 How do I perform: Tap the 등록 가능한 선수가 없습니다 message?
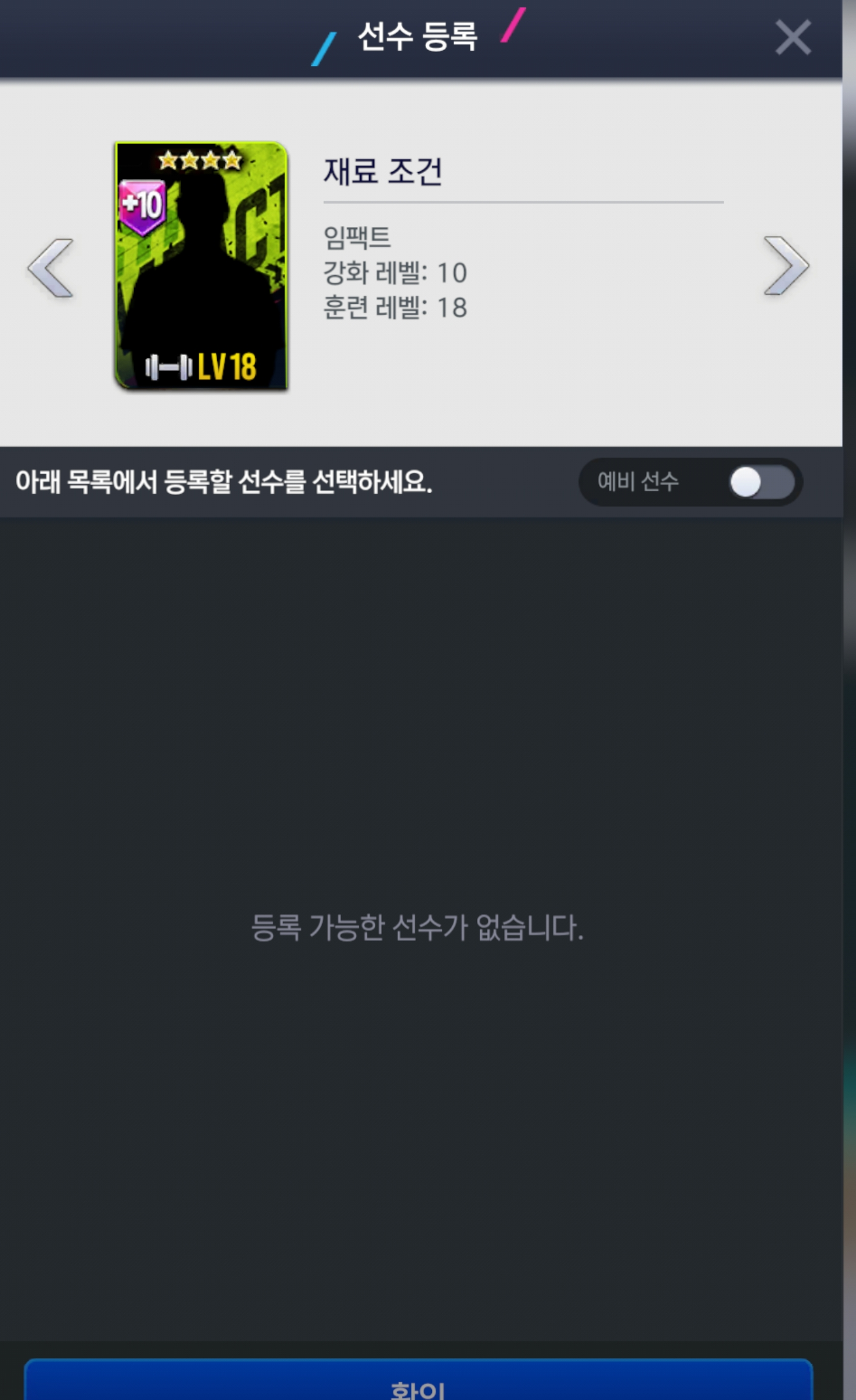coord(417,928)
